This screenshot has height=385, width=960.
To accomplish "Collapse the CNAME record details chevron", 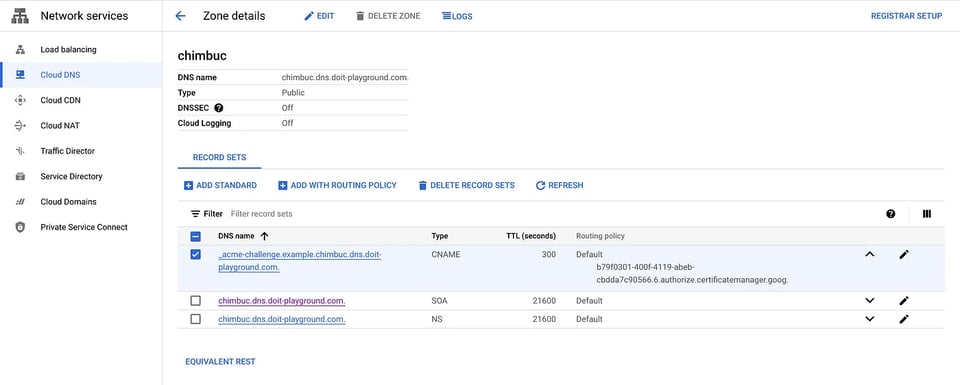I will 869,255.
